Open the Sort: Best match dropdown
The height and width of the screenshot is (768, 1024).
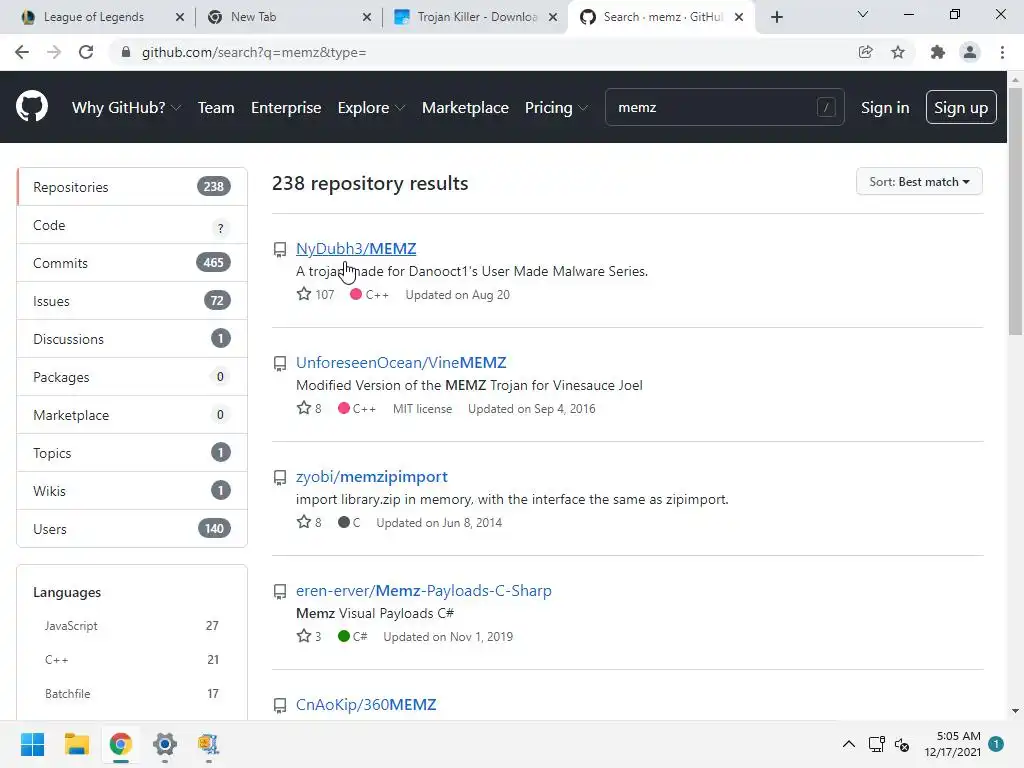919,182
